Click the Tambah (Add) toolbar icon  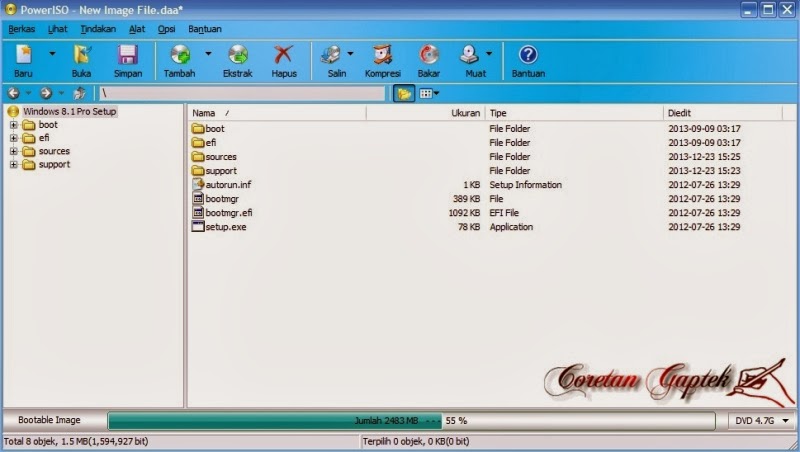[x=180, y=55]
